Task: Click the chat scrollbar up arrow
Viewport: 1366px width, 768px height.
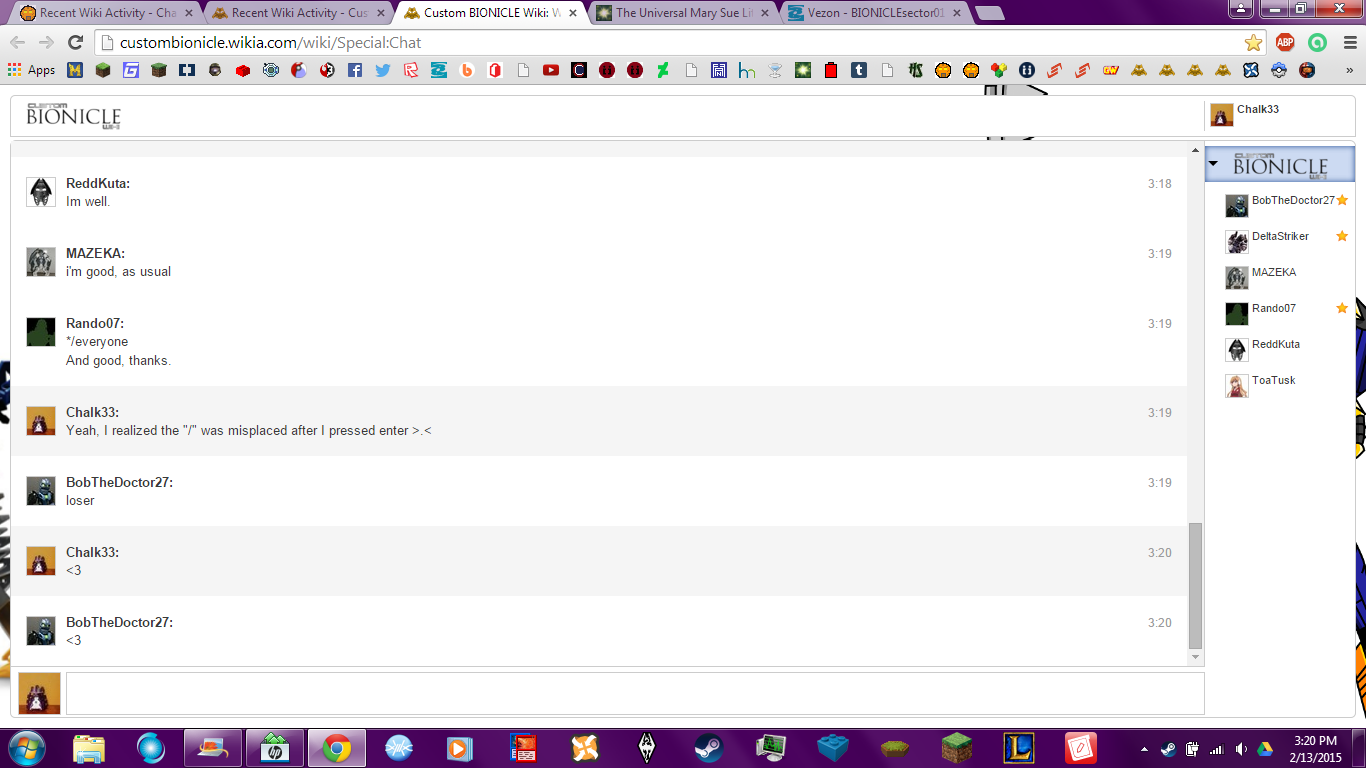Action: (1196, 150)
